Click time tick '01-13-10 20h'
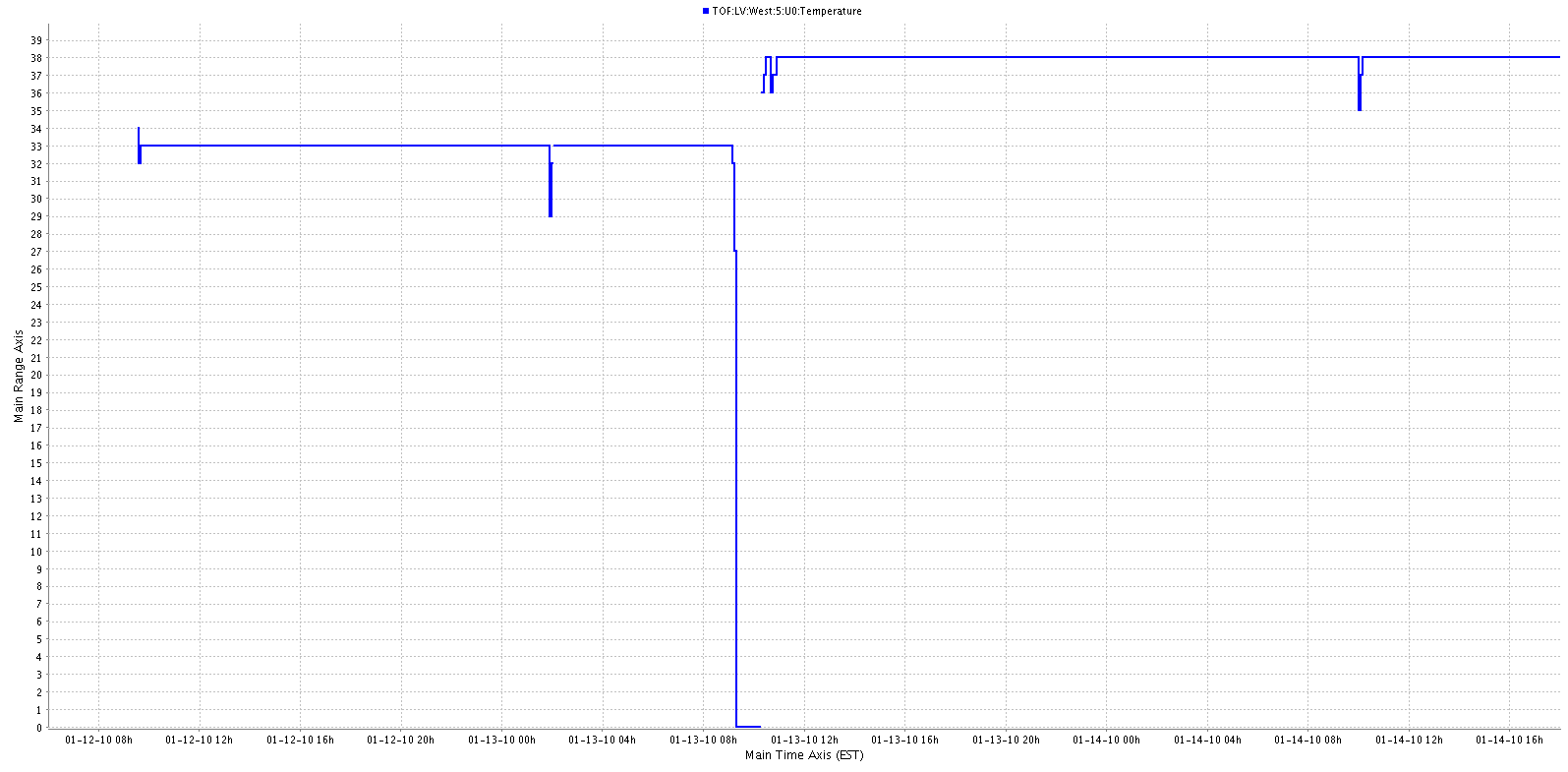Viewport: 1568px width, 772px height. (x=1006, y=740)
